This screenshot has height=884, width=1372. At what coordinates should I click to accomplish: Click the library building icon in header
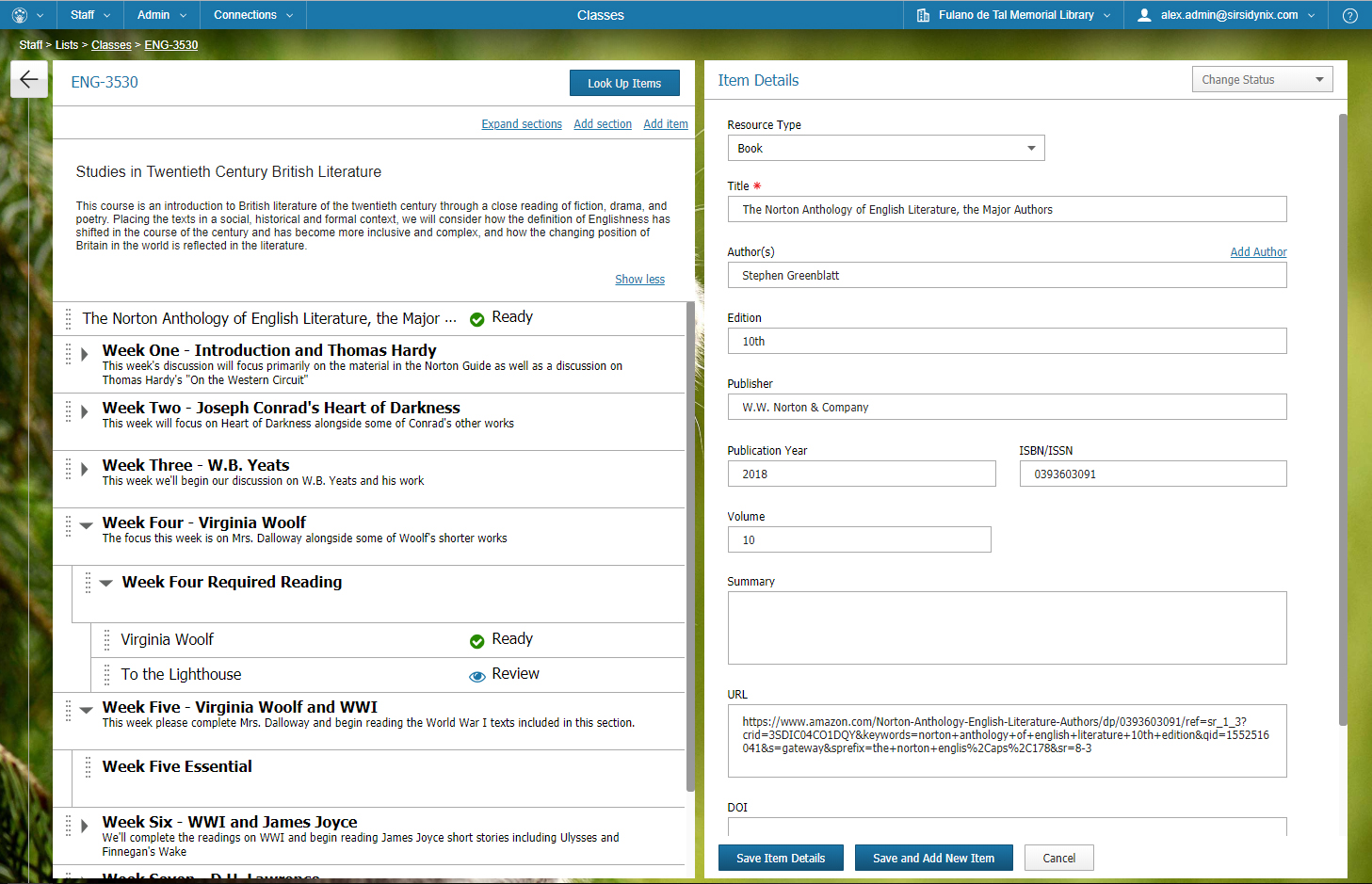[x=923, y=15]
